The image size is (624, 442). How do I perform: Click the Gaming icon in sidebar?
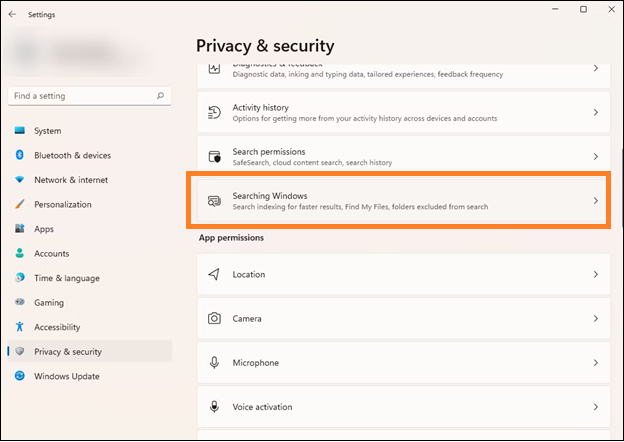click(x=20, y=302)
